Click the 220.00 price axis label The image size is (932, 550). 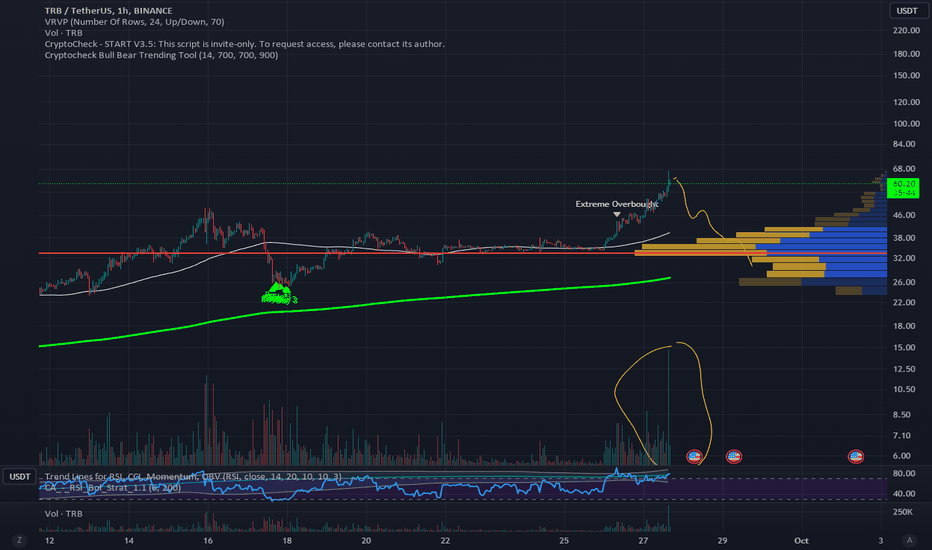tap(906, 30)
